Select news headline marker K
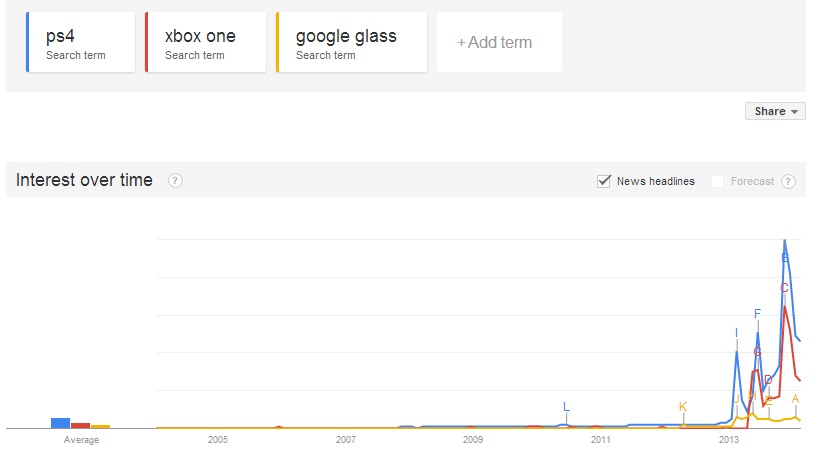Image resolution: width=826 pixels, height=453 pixels. click(x=683, y=407)
